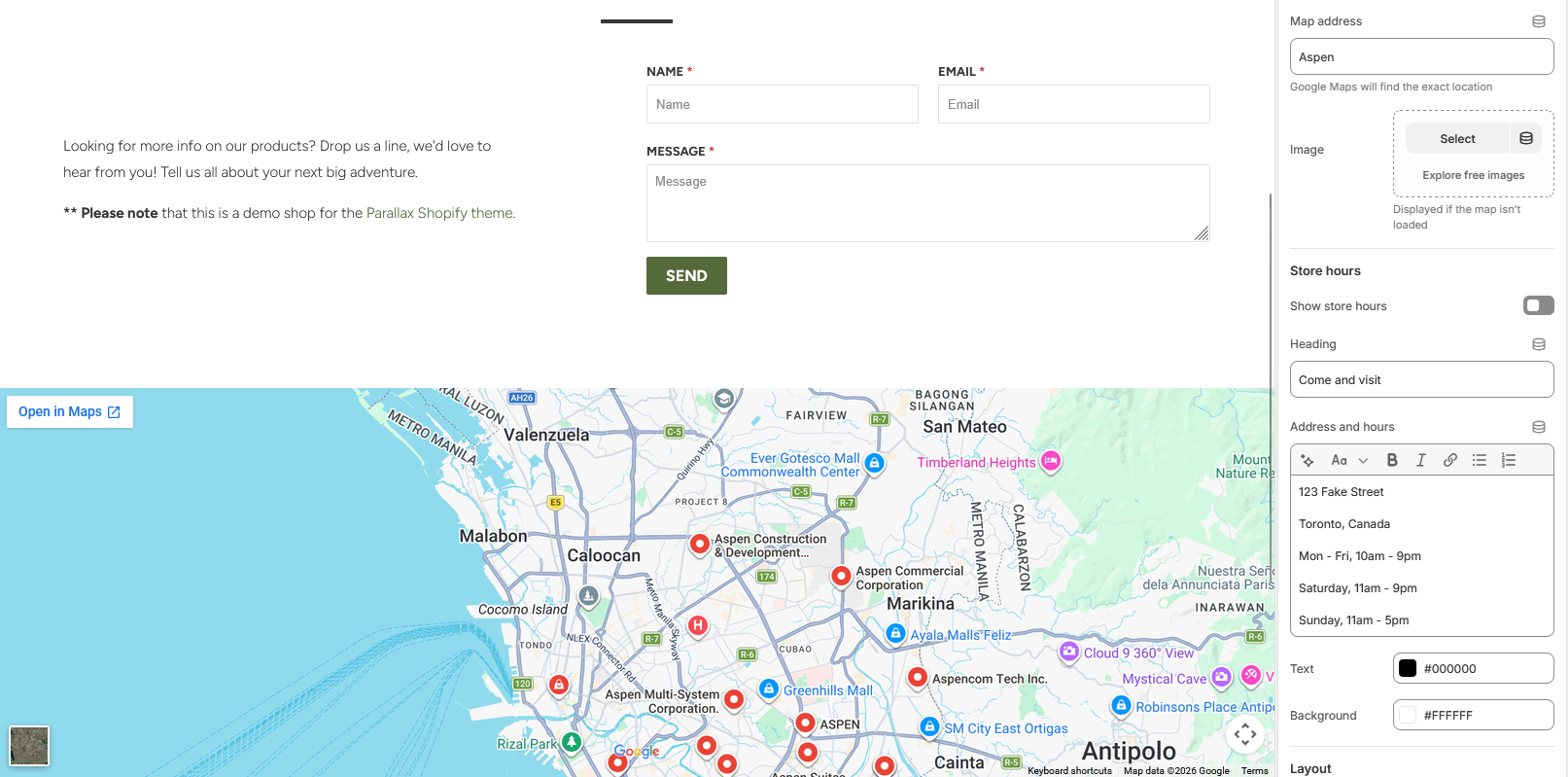Click Open in Maps link
The image size is (1568, 777).
(x=69, y=411)
